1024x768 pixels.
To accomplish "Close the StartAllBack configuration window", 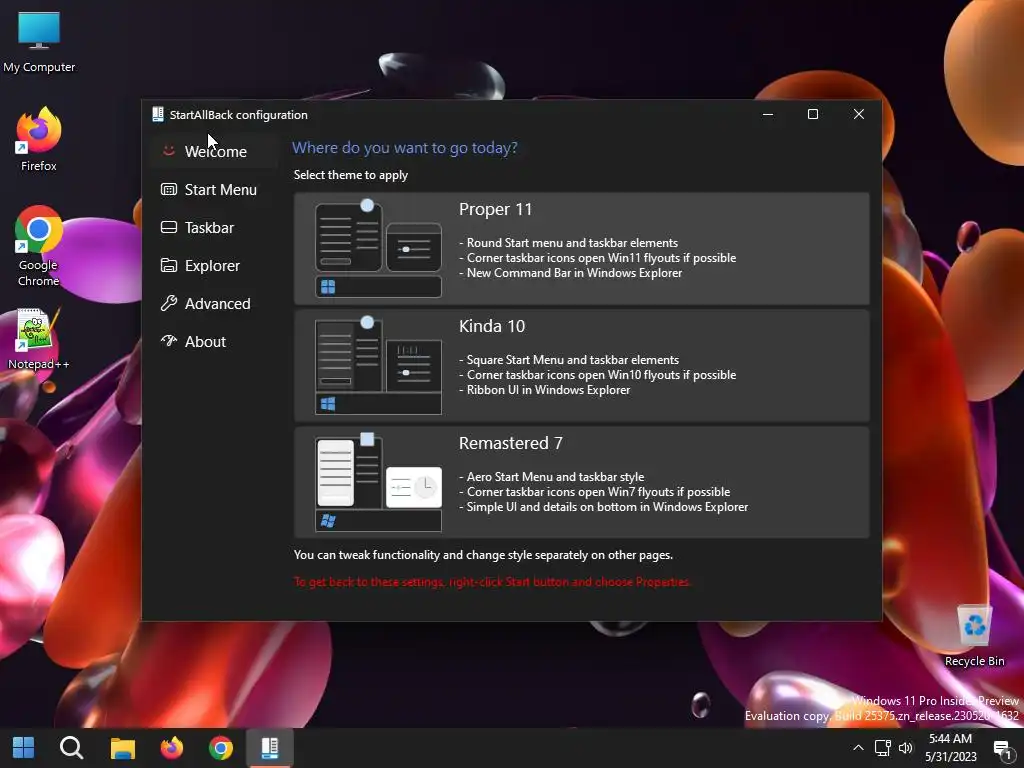I will coord(859,114).
